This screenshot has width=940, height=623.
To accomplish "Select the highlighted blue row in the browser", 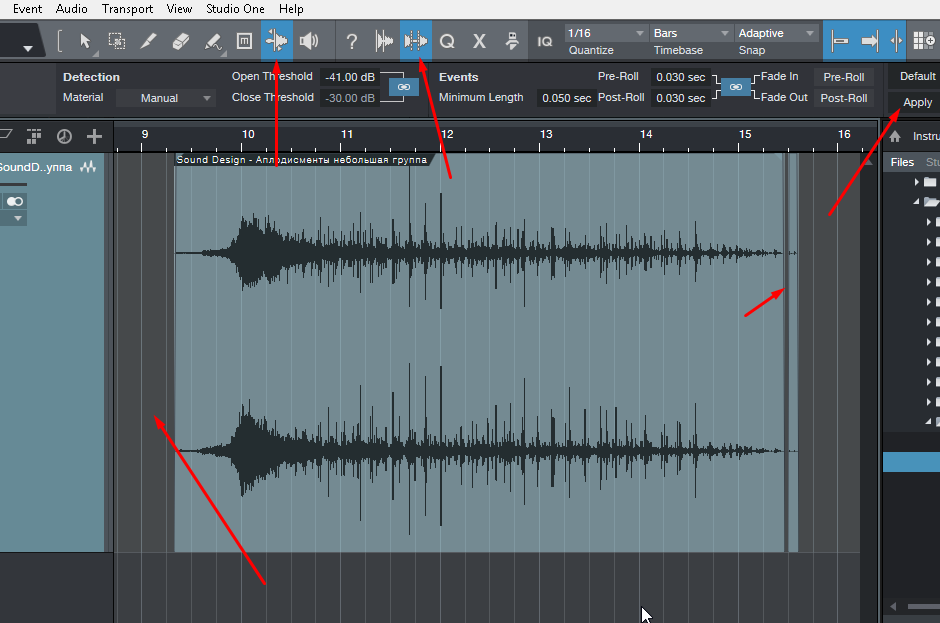I will point(911,462).
